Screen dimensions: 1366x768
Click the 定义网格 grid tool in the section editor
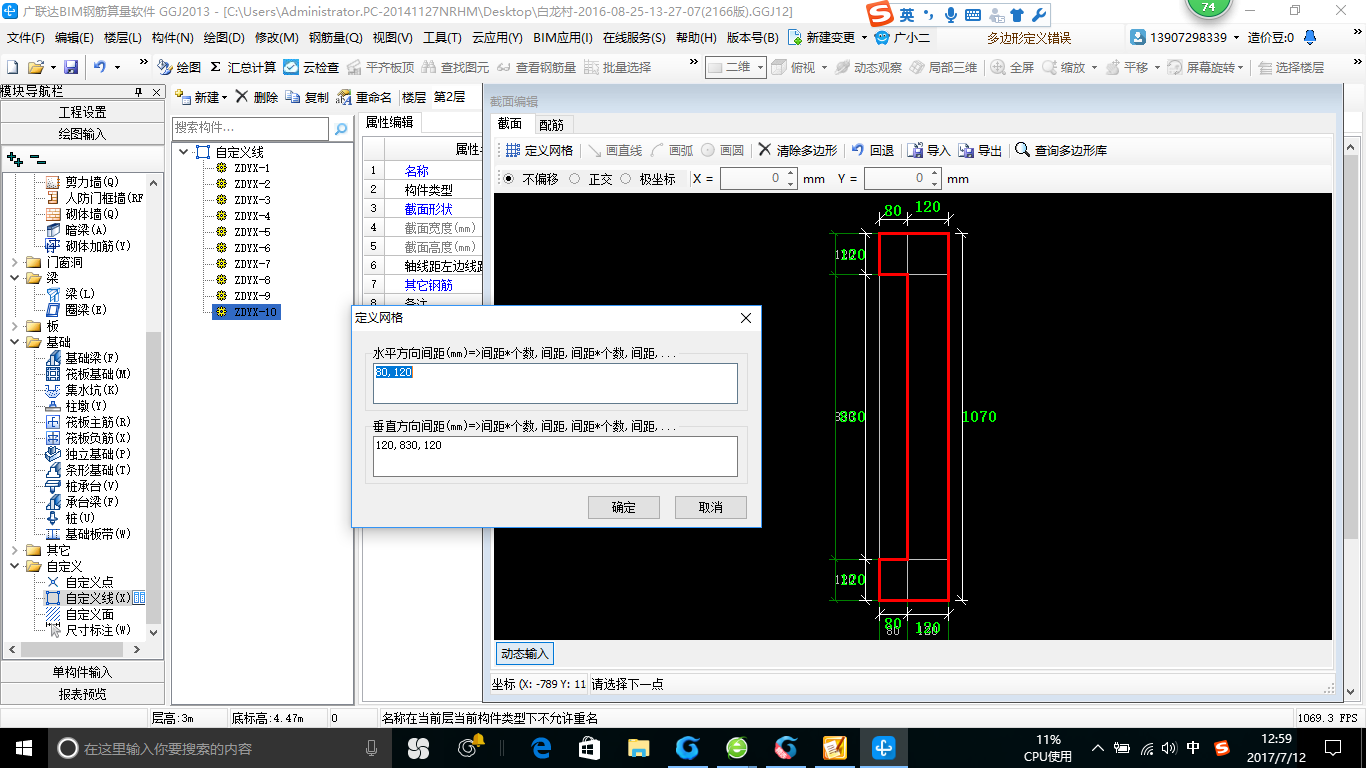(539, 150)
